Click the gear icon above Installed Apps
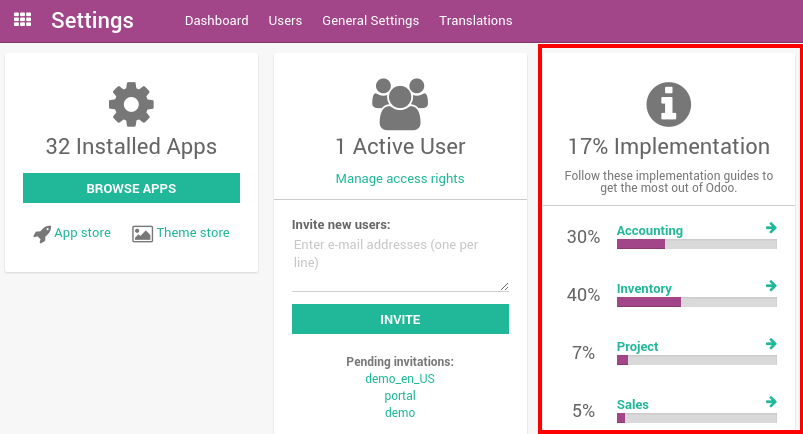Image resolution: width=803 pixels, height=434 pixels. point(131,104)
